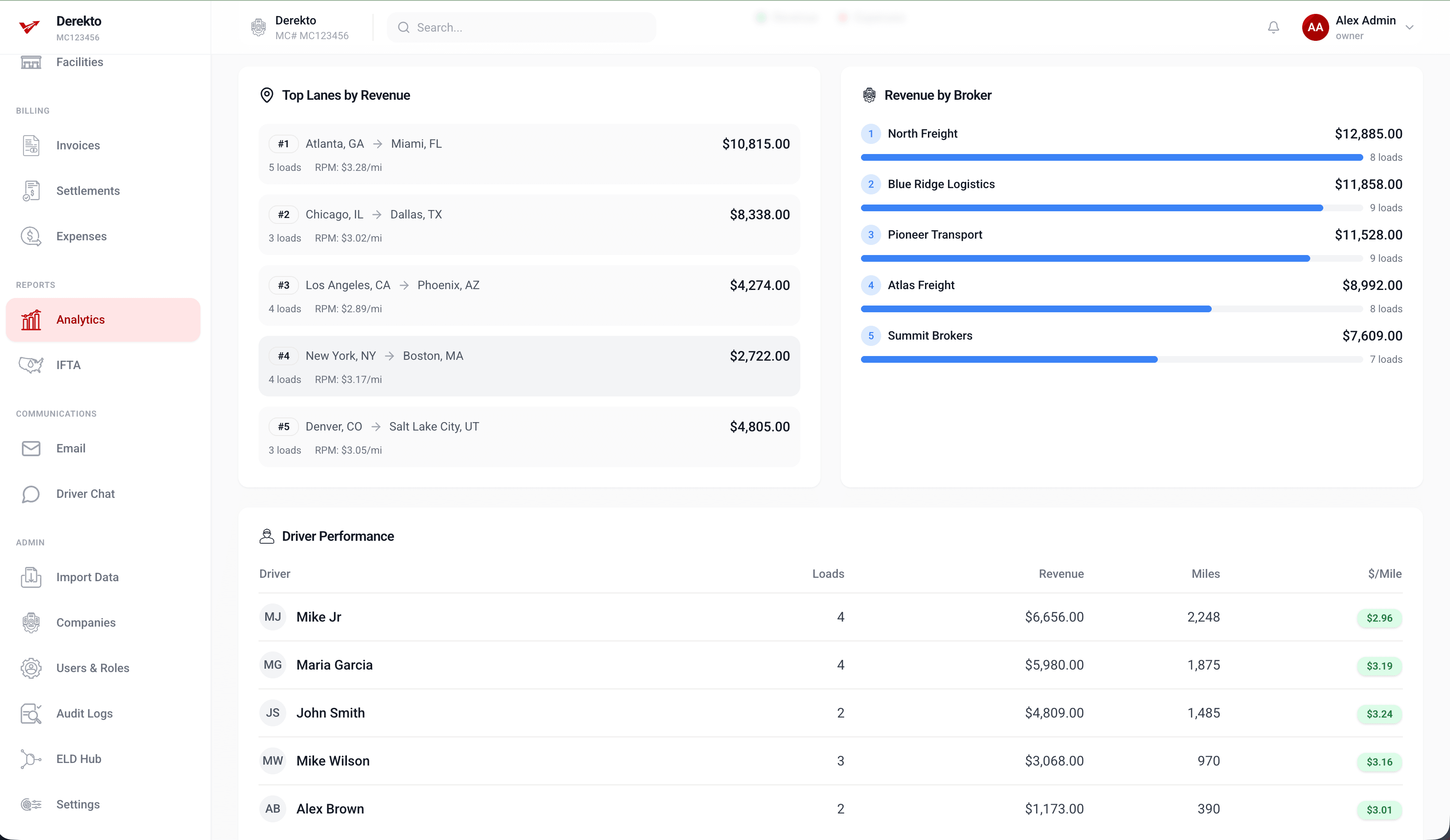The height and width of the screenshot is (840, 1450).
Task: Click the Email envelope icon
Action: [31, 448]
